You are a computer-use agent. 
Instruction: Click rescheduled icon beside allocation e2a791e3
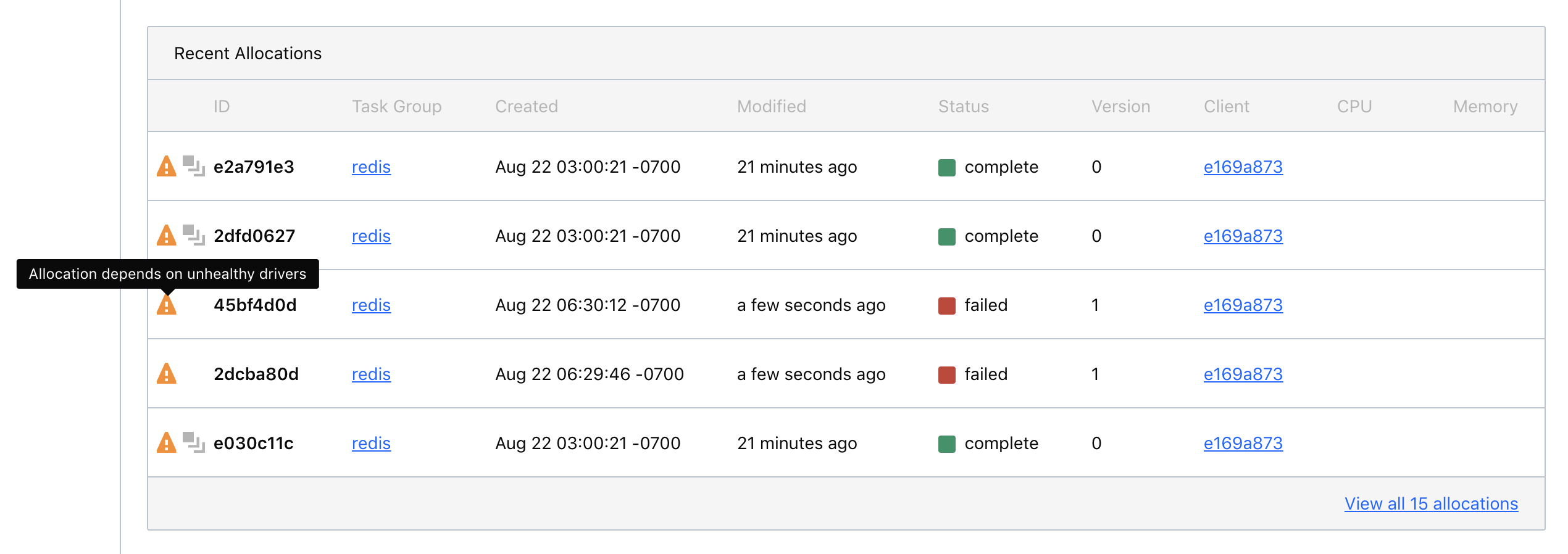click(193, 166)
